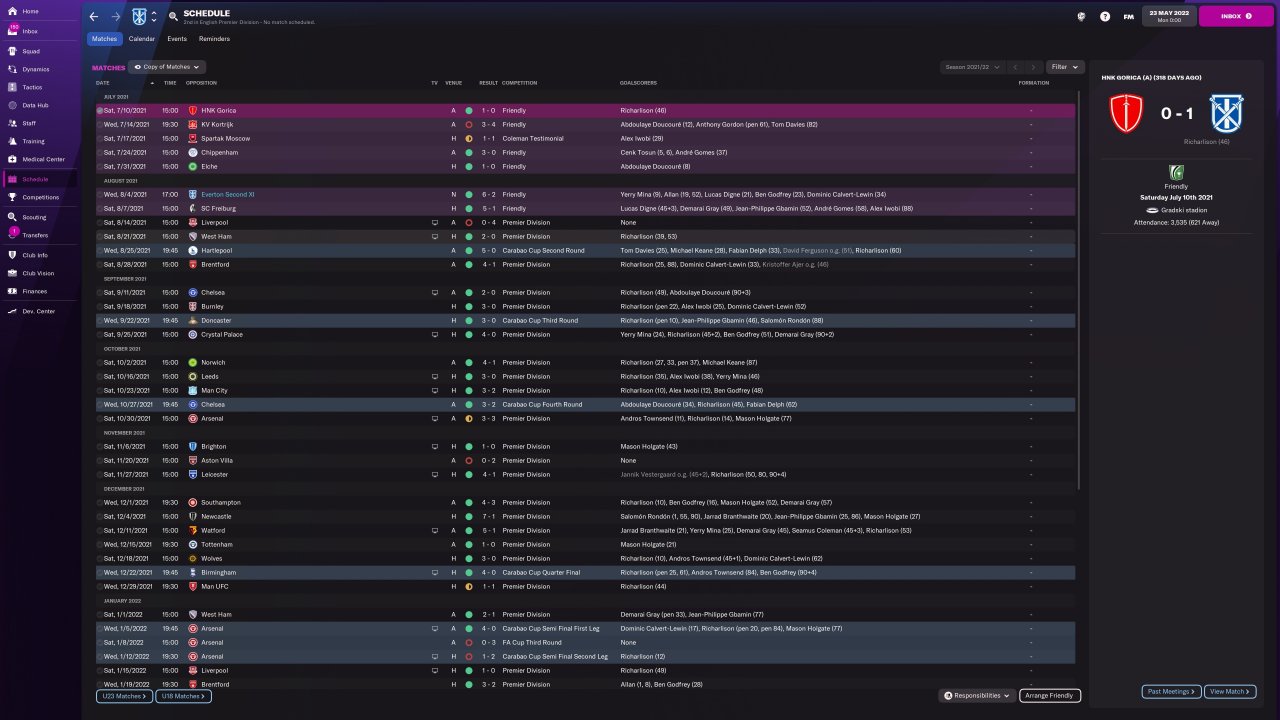
Task: Click the TV icon on the 8/21 West Ham row
Action: [435, 236]
